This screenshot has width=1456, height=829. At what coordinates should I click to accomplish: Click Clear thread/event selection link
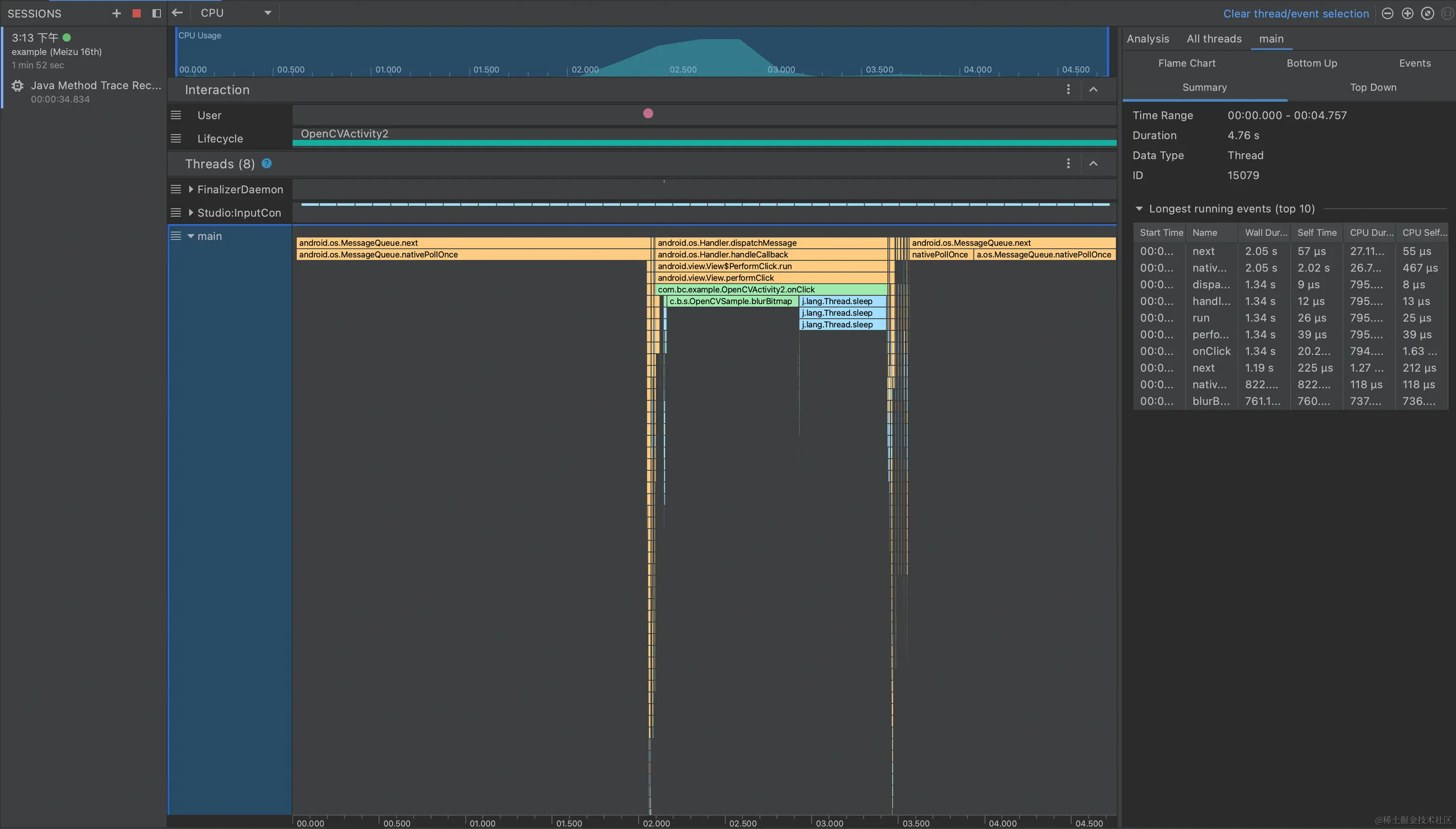pyautogui.click(x=1296, y=13)
